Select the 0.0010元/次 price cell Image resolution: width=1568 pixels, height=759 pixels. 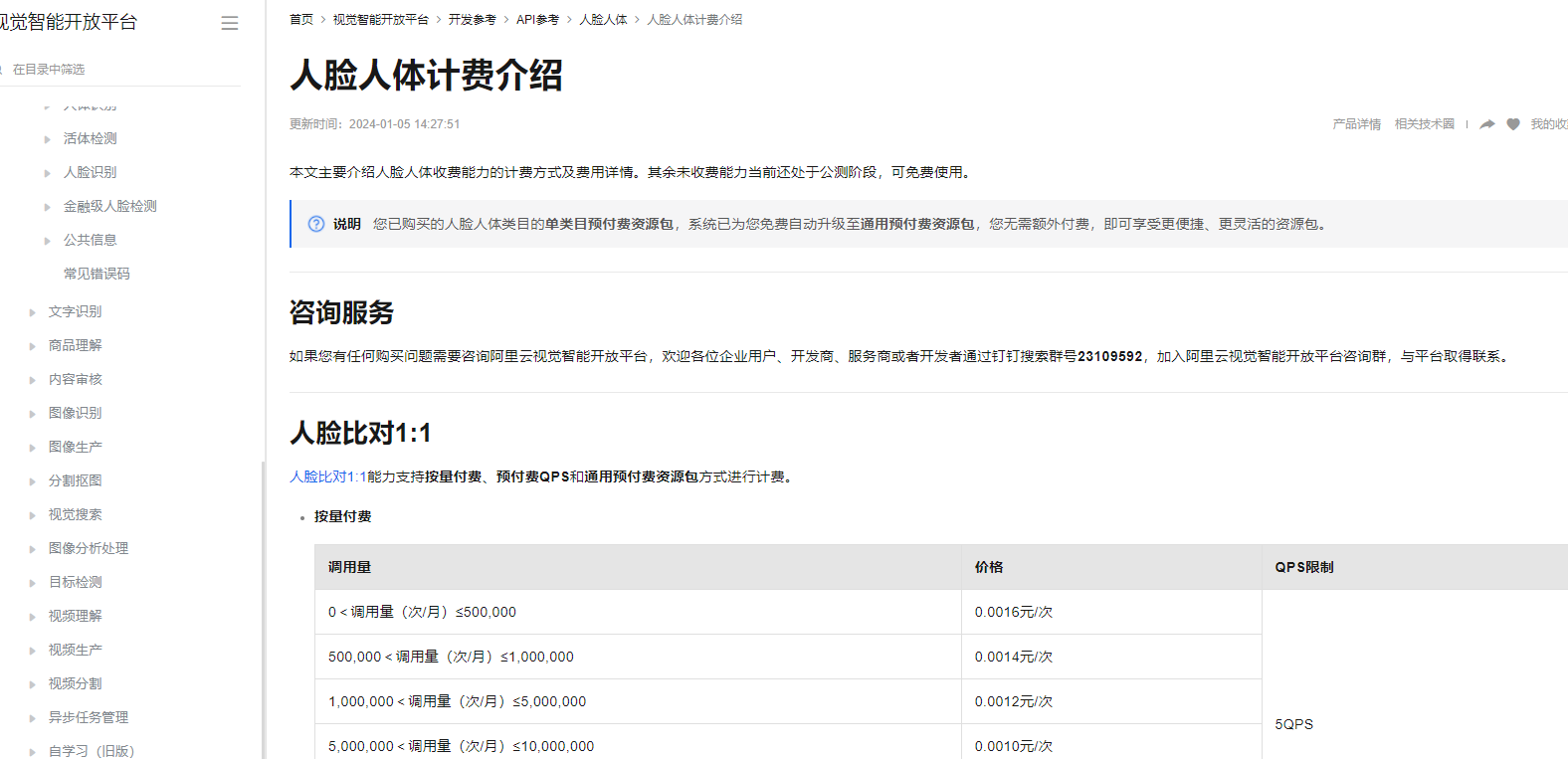tap(1111, 744)
